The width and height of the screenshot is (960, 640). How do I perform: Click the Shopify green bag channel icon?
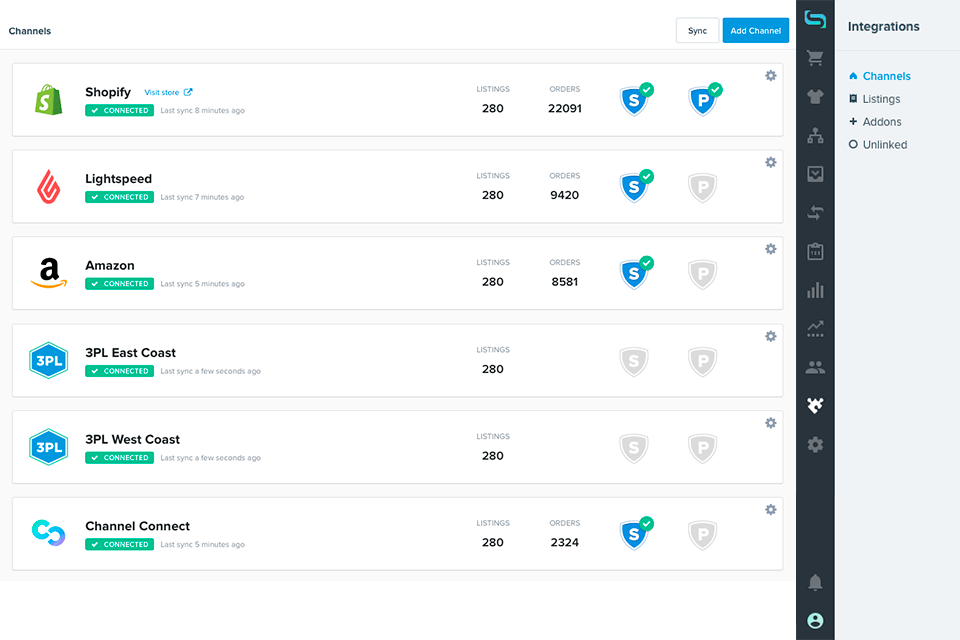pos(47,99)
